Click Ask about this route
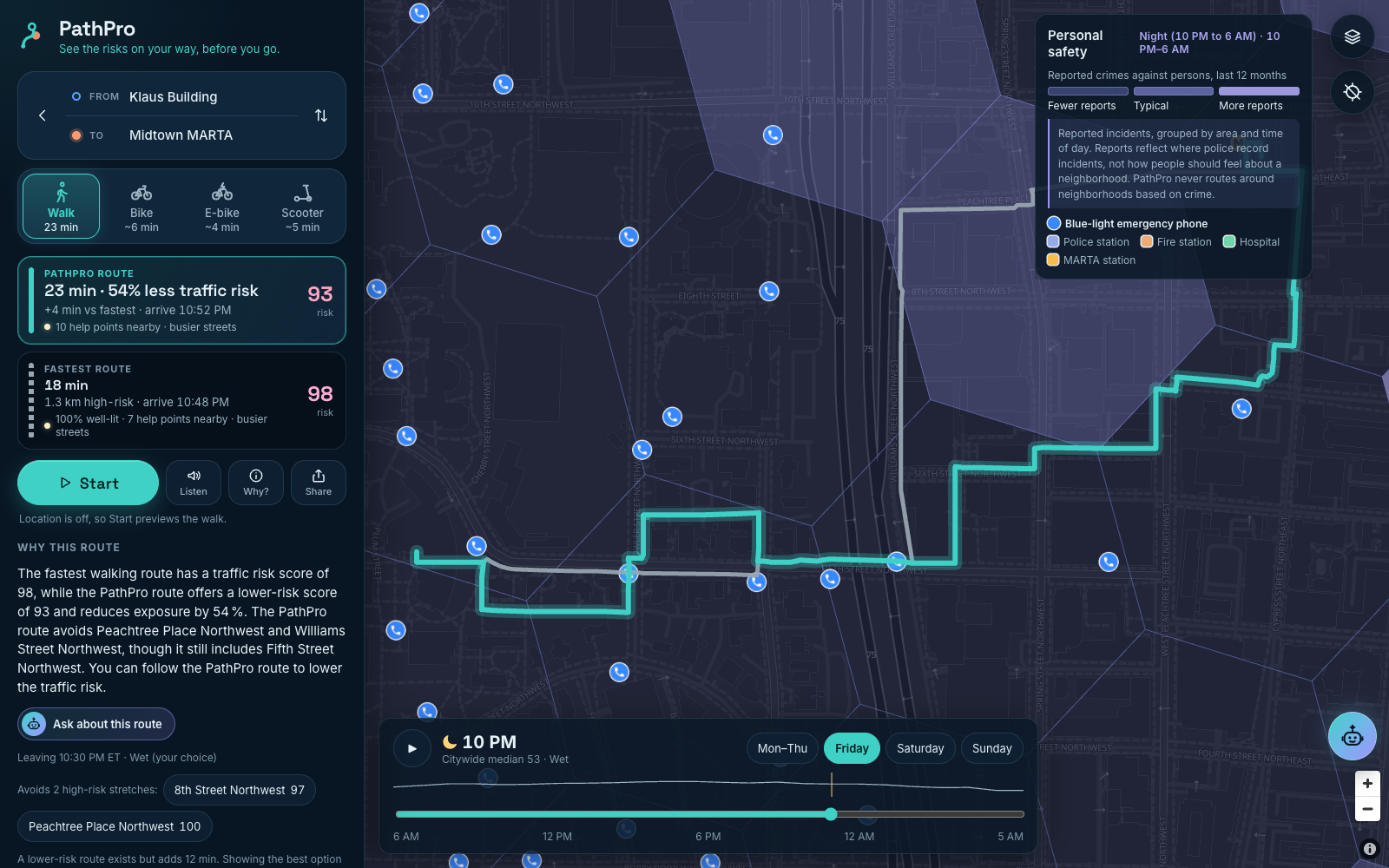The width and height of the screenshot is (1389, 868). (x=96, y=724)
